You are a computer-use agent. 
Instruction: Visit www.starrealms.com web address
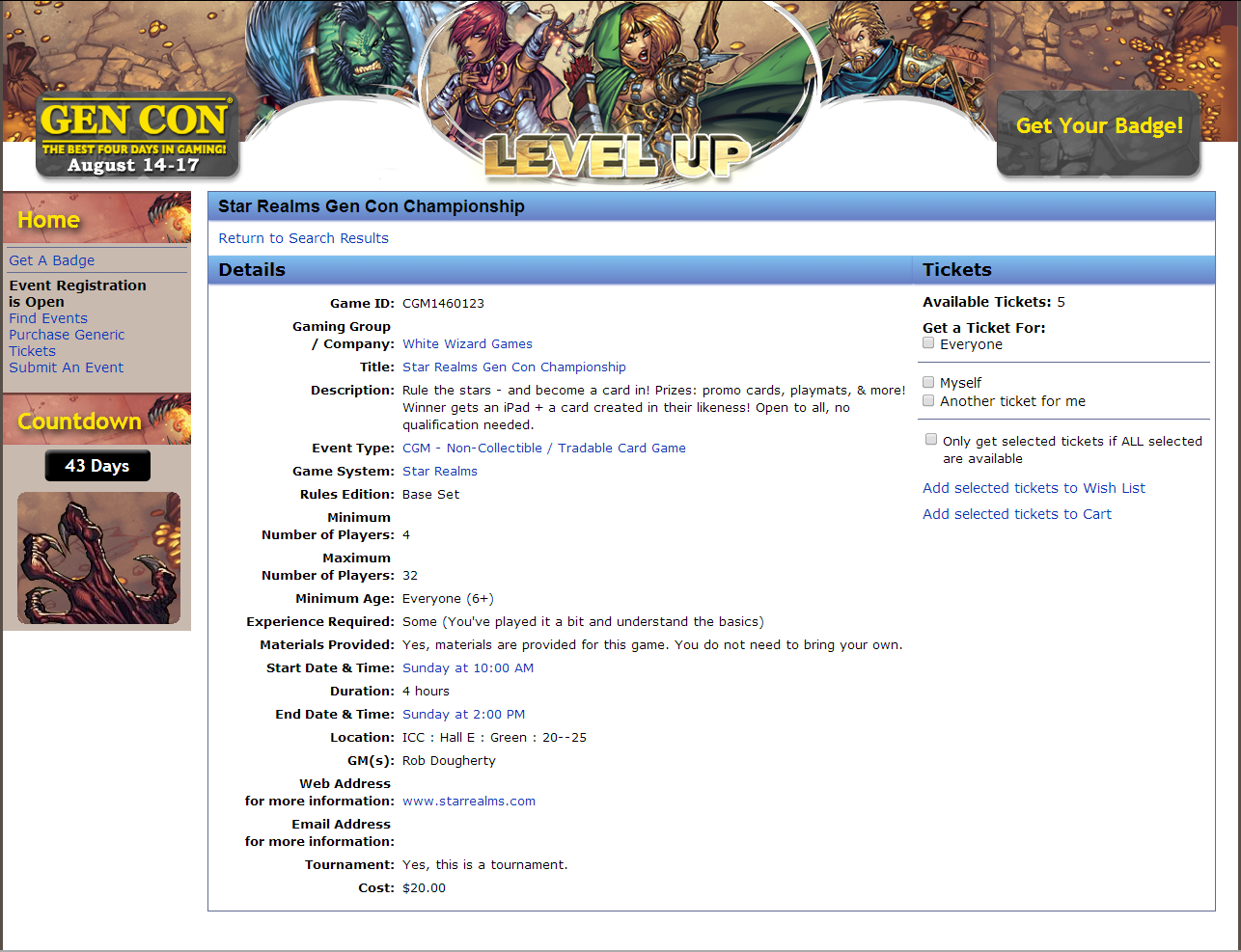[469, 801]
